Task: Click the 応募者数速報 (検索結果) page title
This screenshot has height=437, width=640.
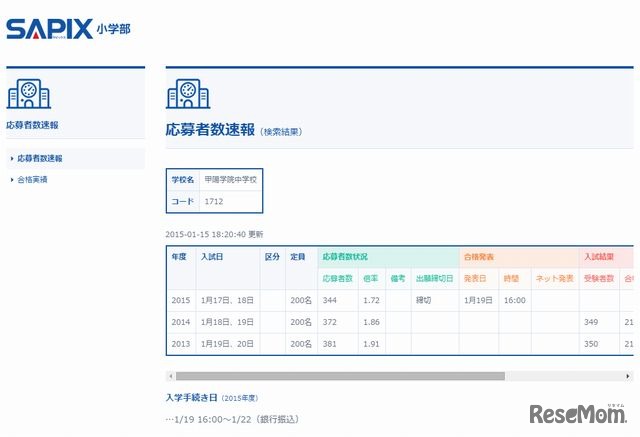Action: (233, 130)
